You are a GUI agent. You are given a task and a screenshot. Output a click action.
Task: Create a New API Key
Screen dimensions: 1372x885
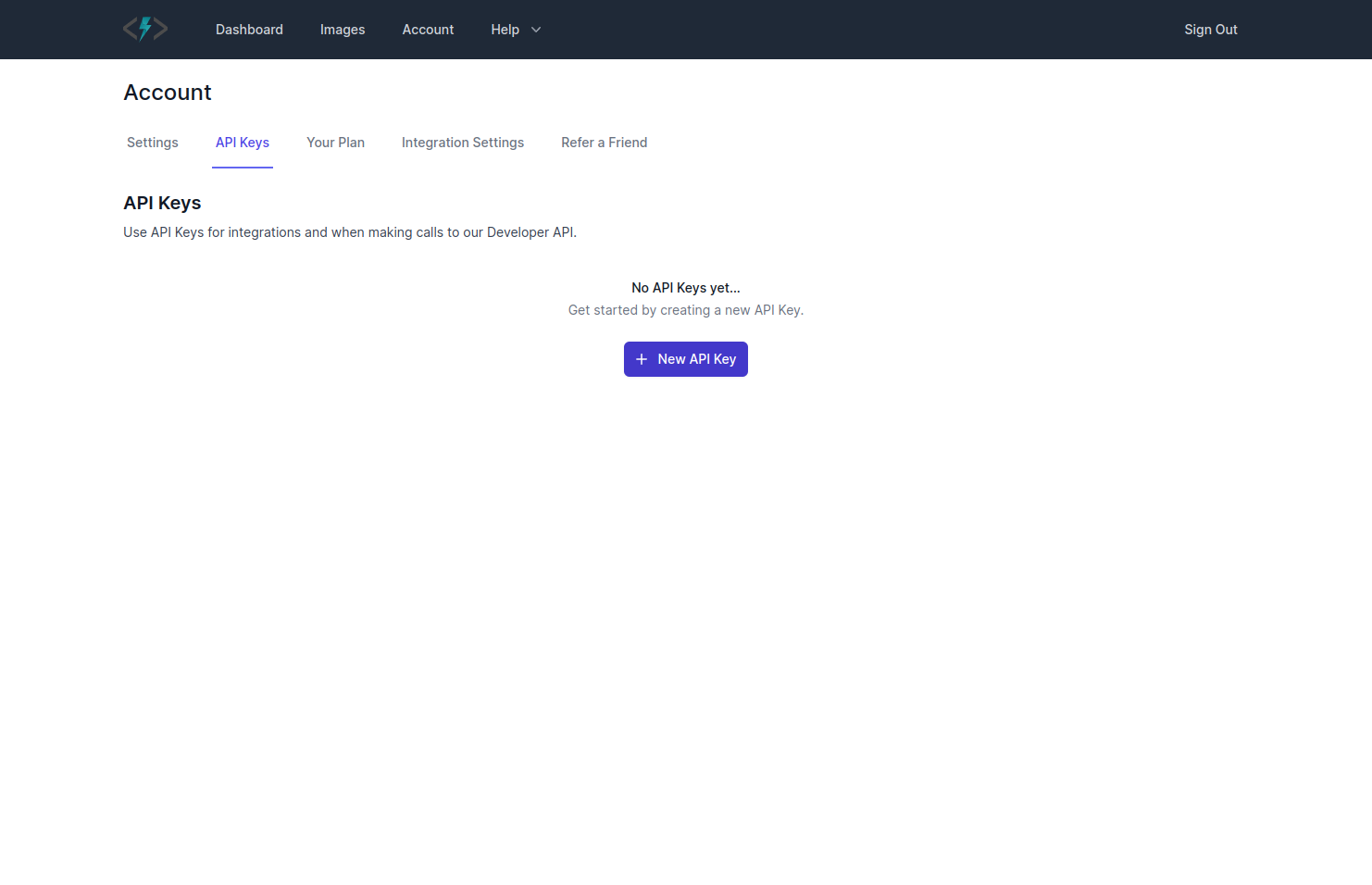coord(686,359)
